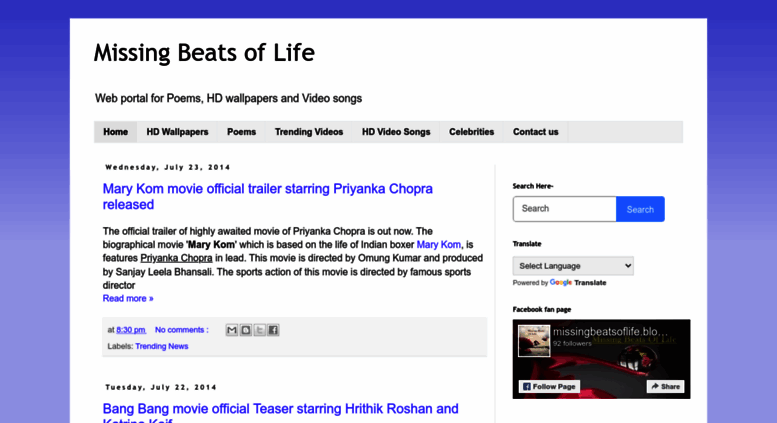Open missingbeatsoflife Facebook page name
This screenshot has height=423, width=777.
pos(610,331)
